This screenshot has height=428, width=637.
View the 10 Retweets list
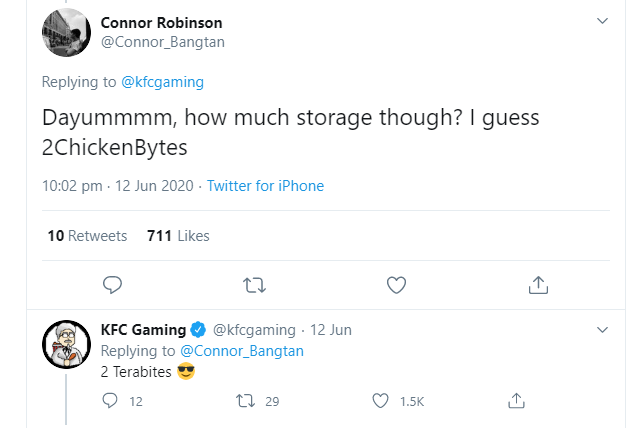click(x=88, y=236)
